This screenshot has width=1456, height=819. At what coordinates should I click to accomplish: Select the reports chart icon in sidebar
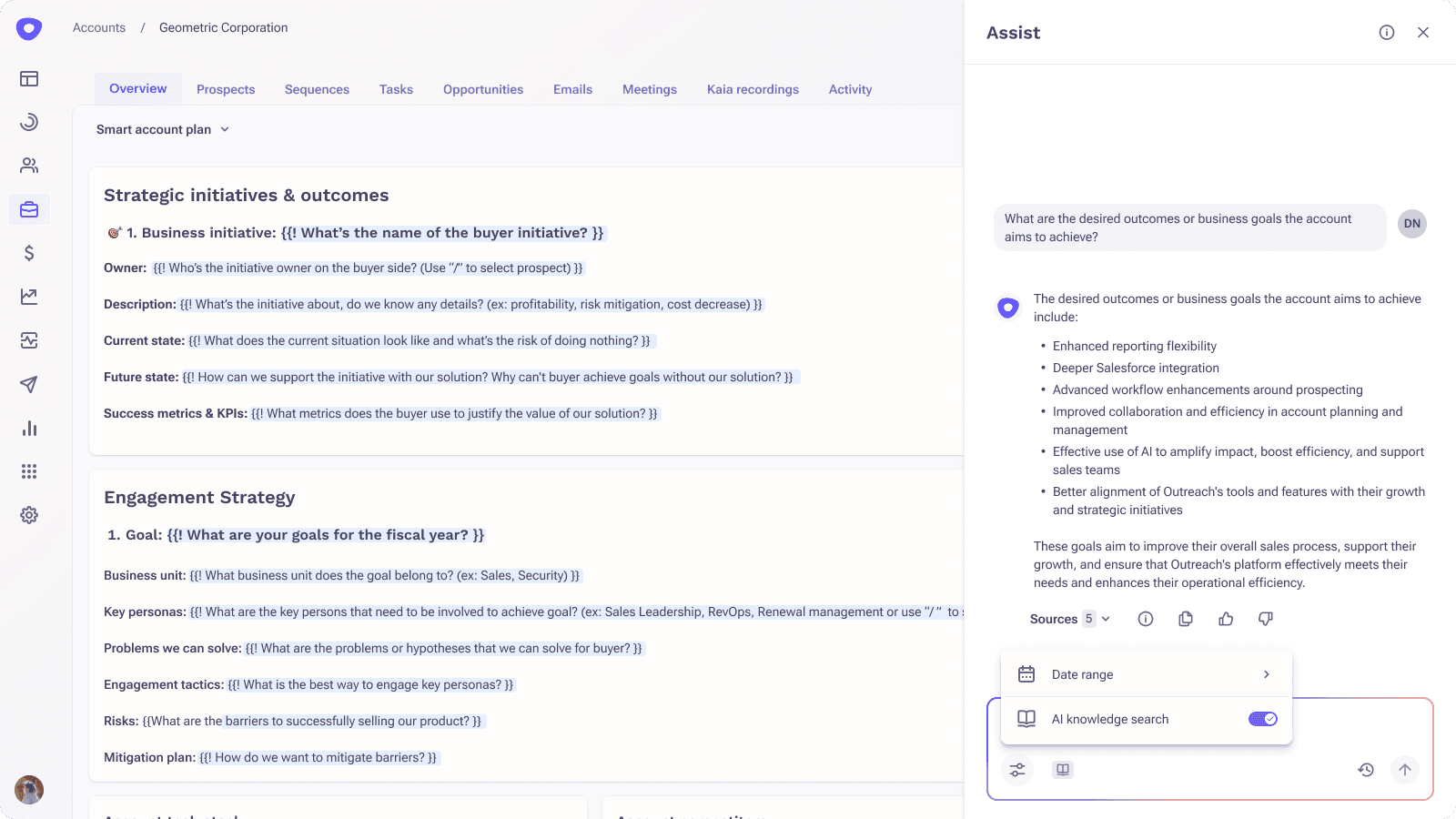(x=29, y=297)
